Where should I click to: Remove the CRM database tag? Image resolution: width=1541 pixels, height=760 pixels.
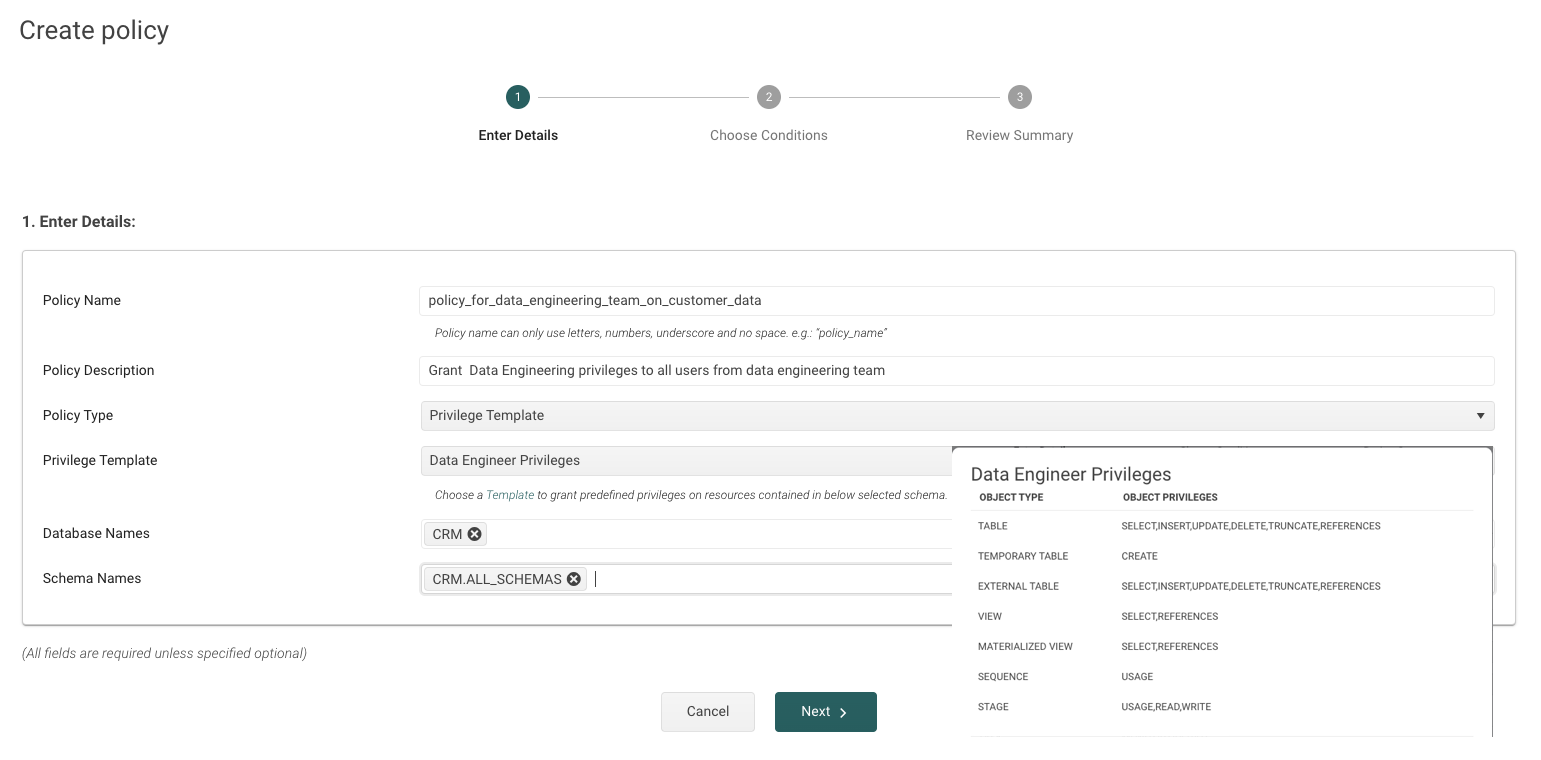point(475,534)
